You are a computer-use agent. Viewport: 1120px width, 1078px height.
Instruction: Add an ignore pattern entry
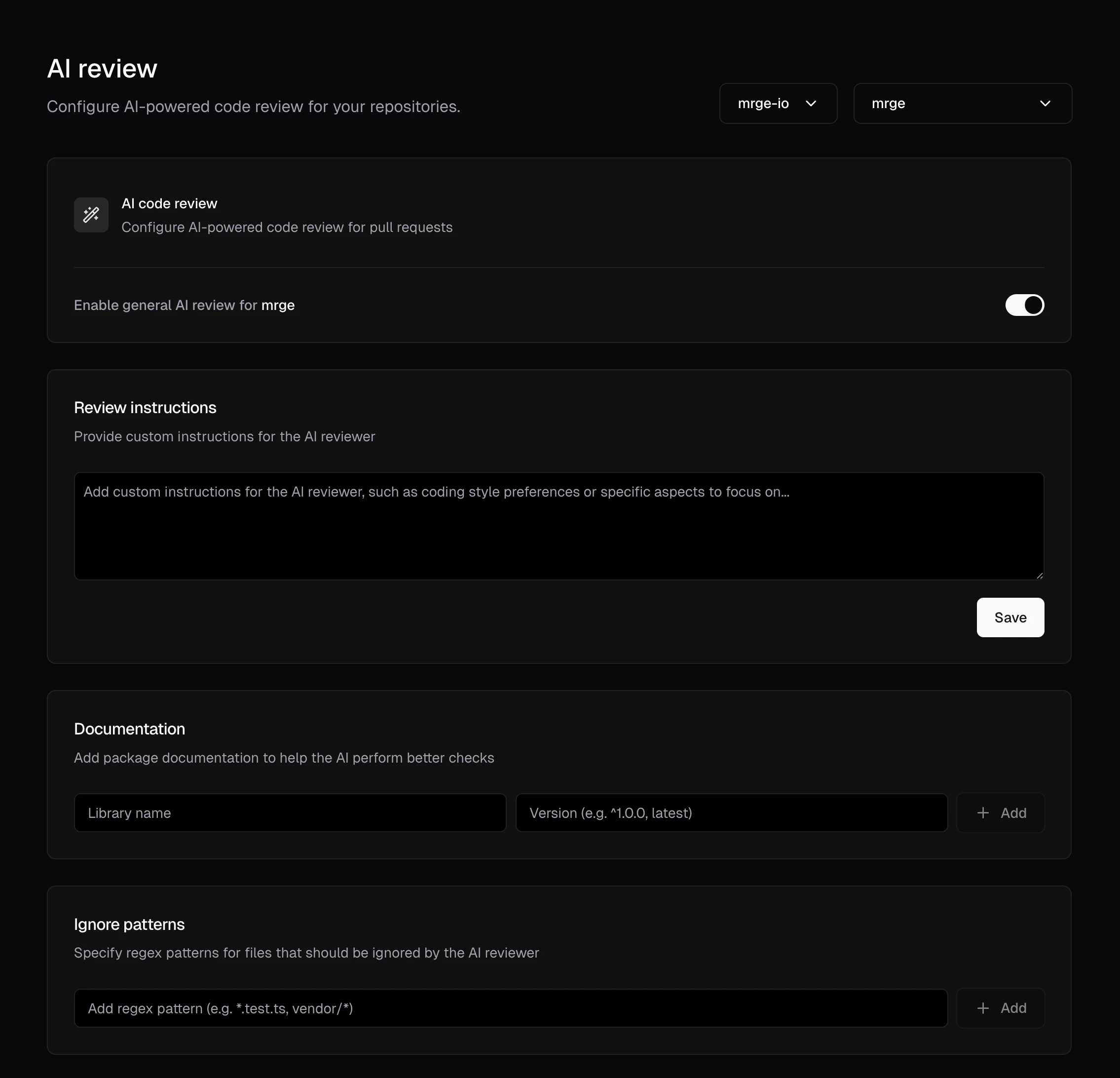[x=1001, y=1008]
